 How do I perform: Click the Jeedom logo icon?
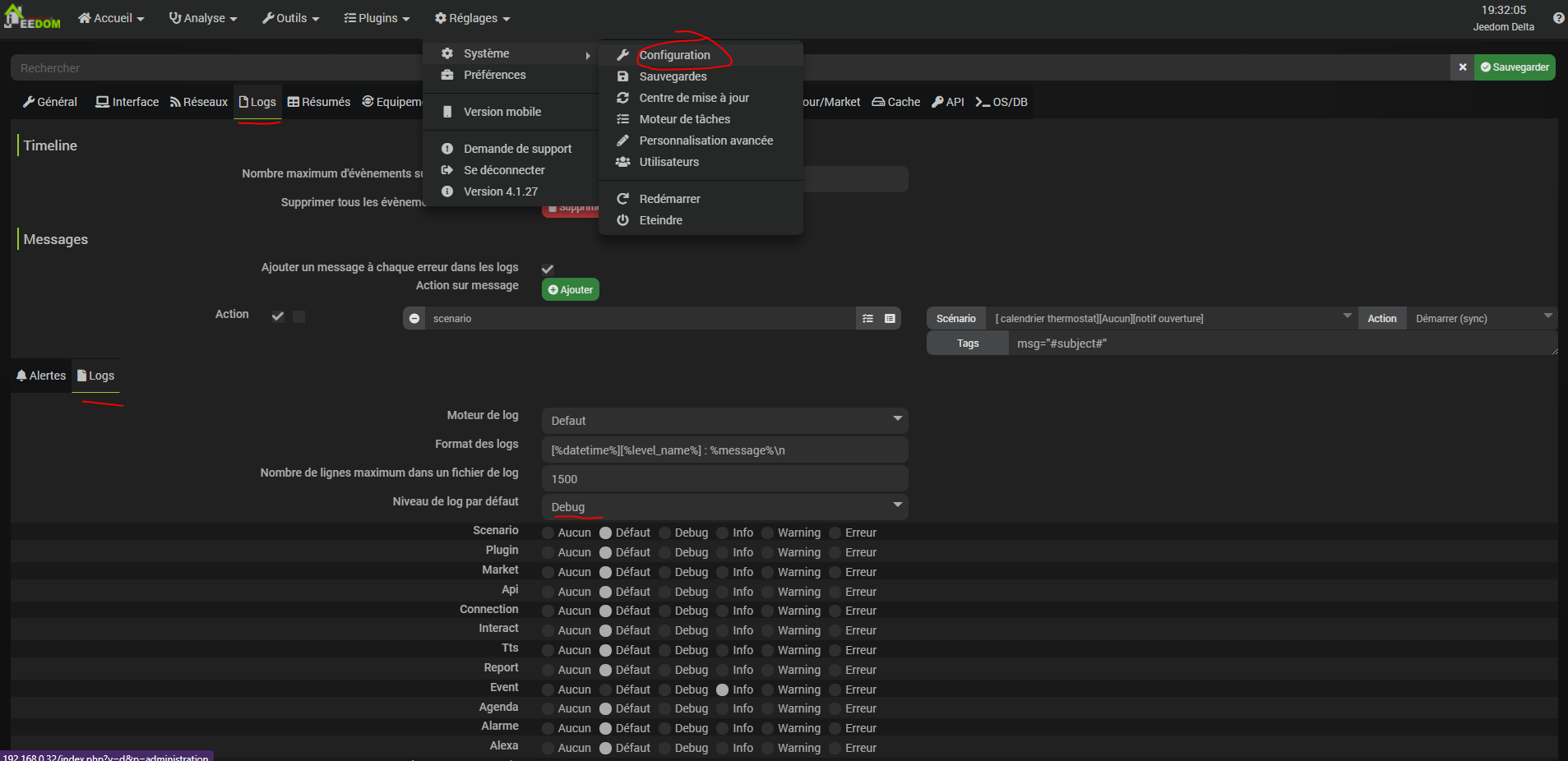(x=31, y=17)
